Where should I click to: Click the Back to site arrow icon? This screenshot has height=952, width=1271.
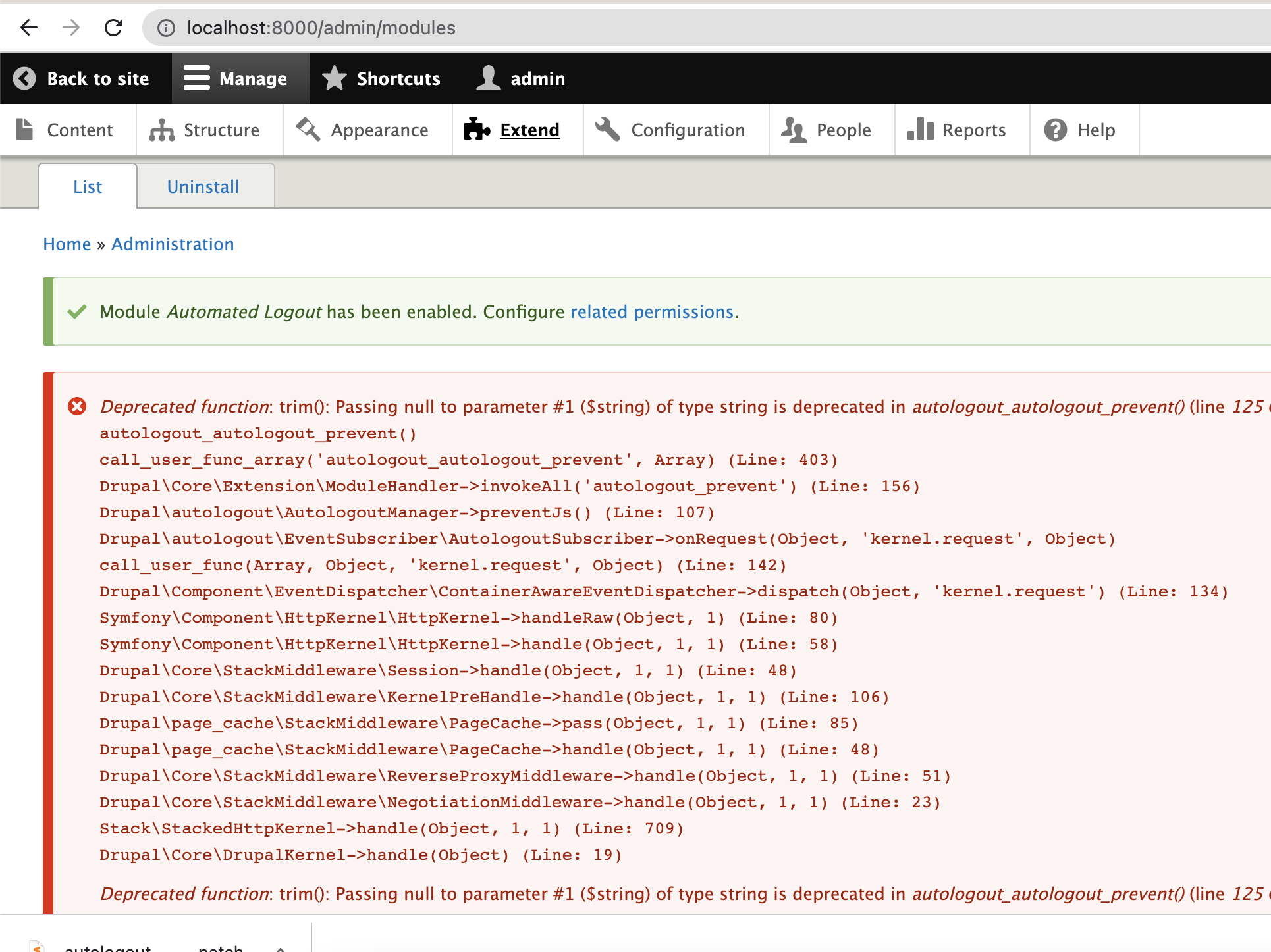25,78
